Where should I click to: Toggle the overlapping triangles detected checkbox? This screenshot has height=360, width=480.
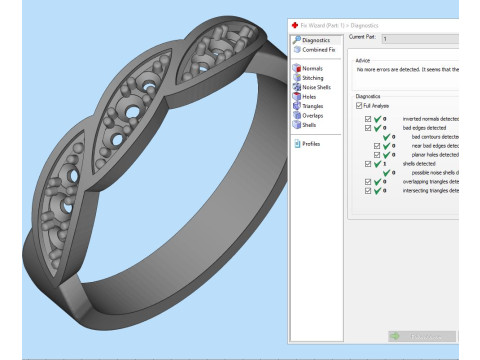368,182
